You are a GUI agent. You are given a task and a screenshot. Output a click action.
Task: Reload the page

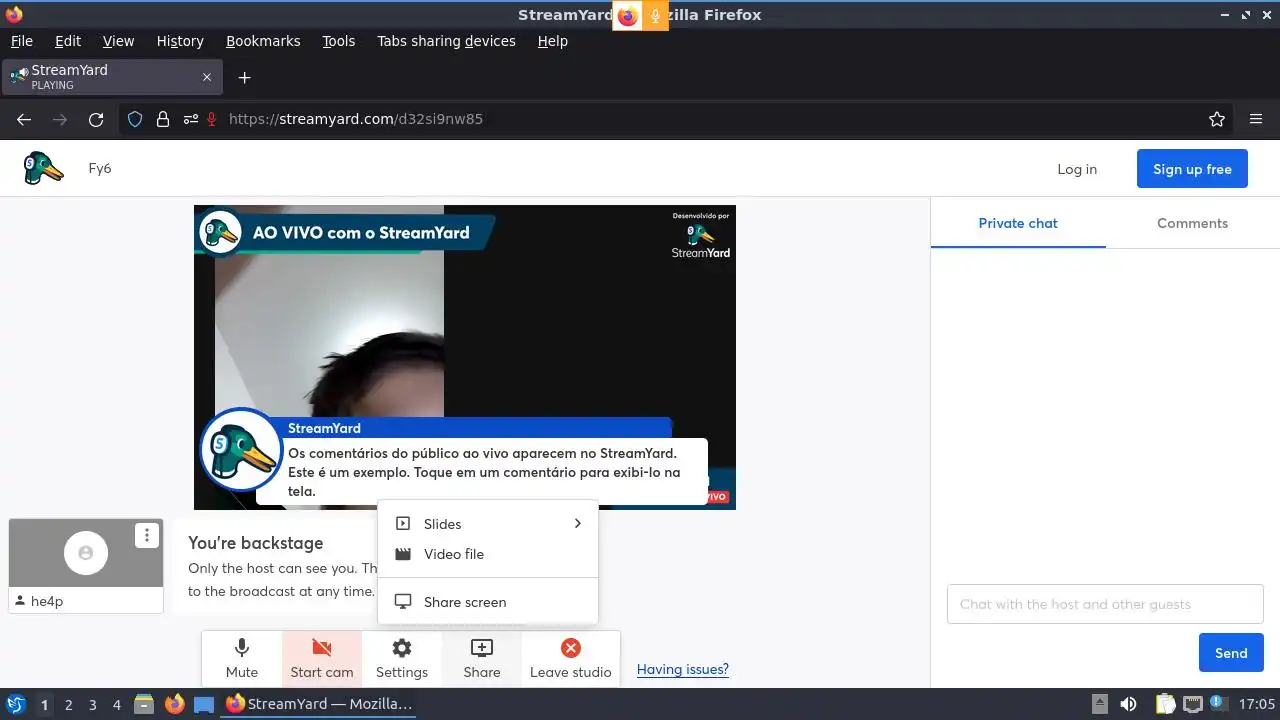tap(96, 119)
